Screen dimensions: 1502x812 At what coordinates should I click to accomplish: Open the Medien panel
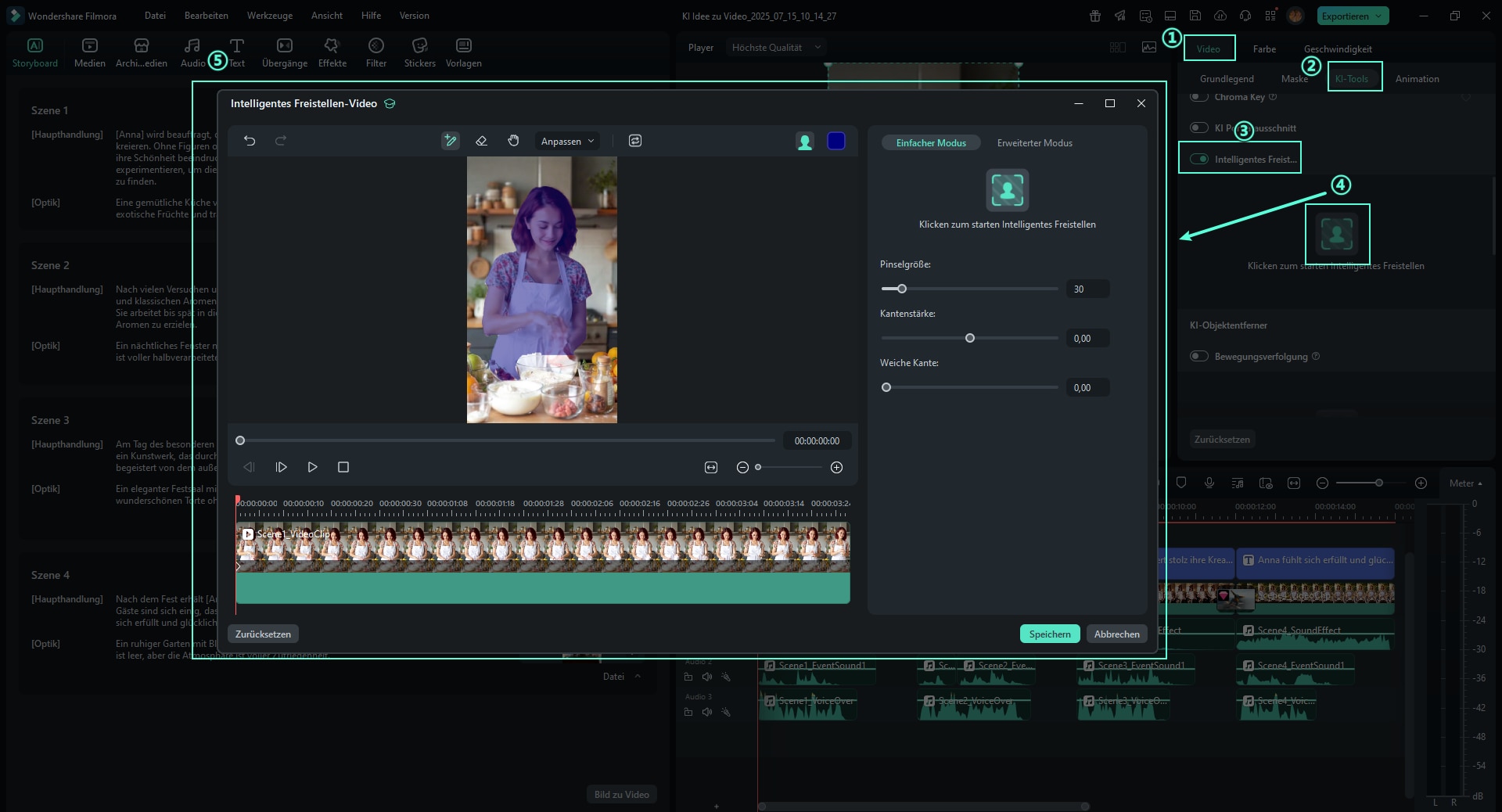click(x=90, y=52)
